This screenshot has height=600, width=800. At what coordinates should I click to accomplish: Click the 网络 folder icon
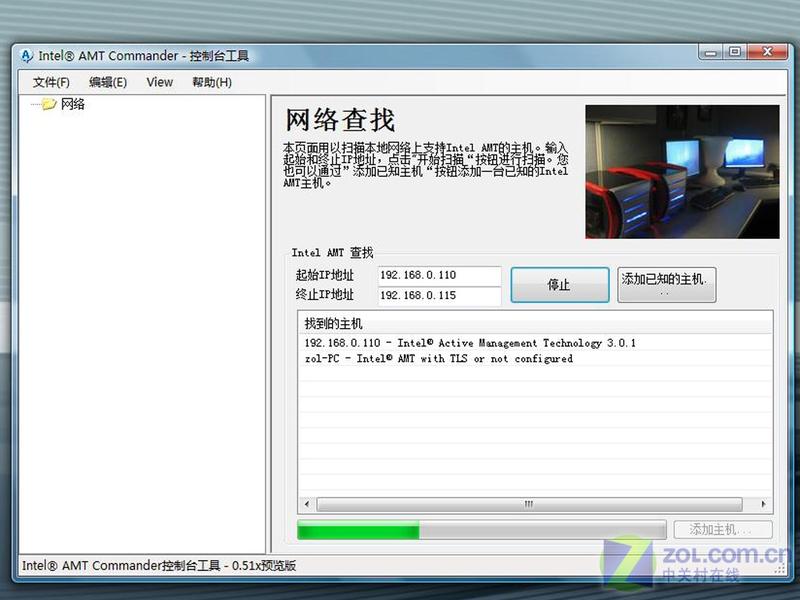click(48, 104)
